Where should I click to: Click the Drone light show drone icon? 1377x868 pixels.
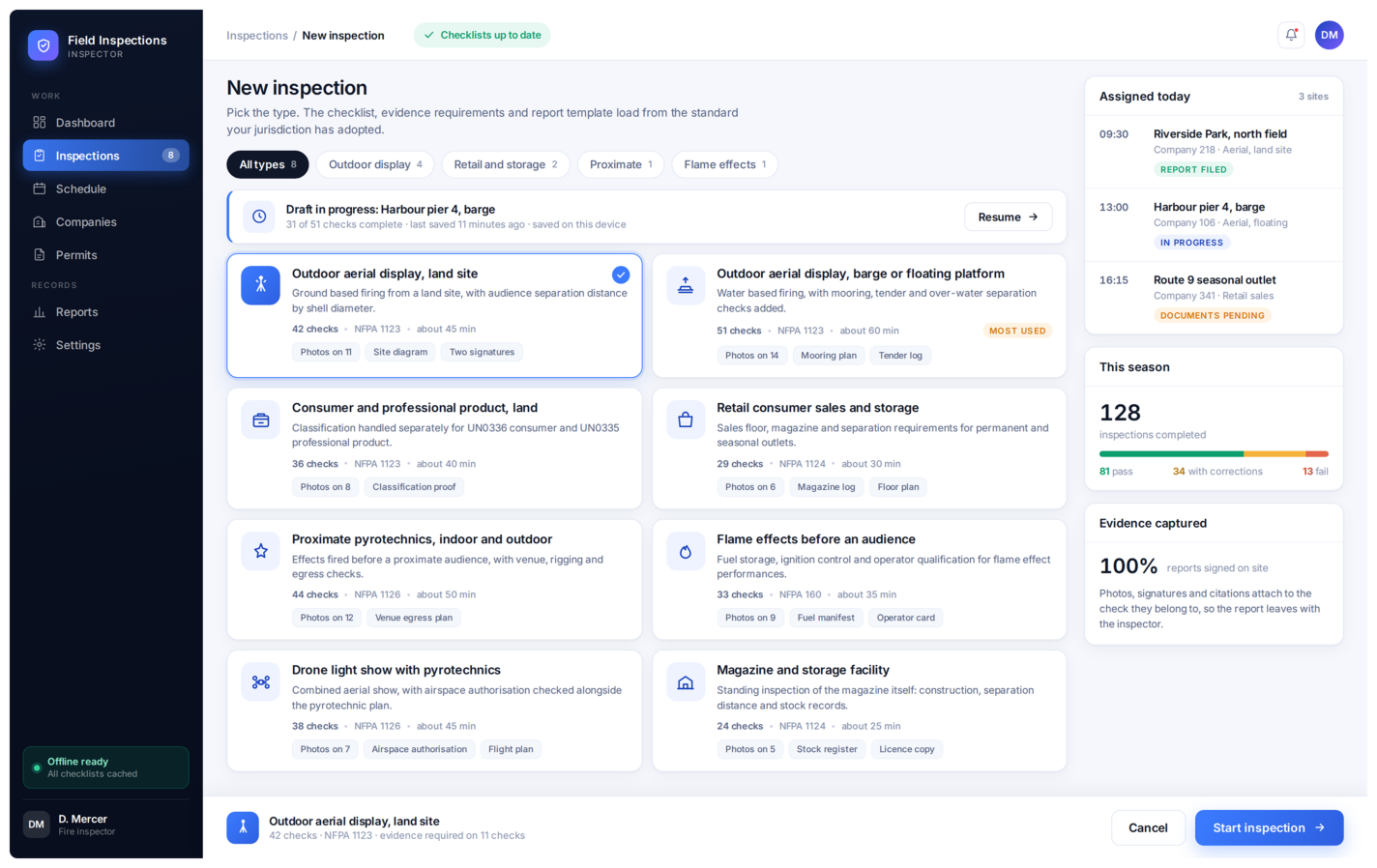coord(261,681)
